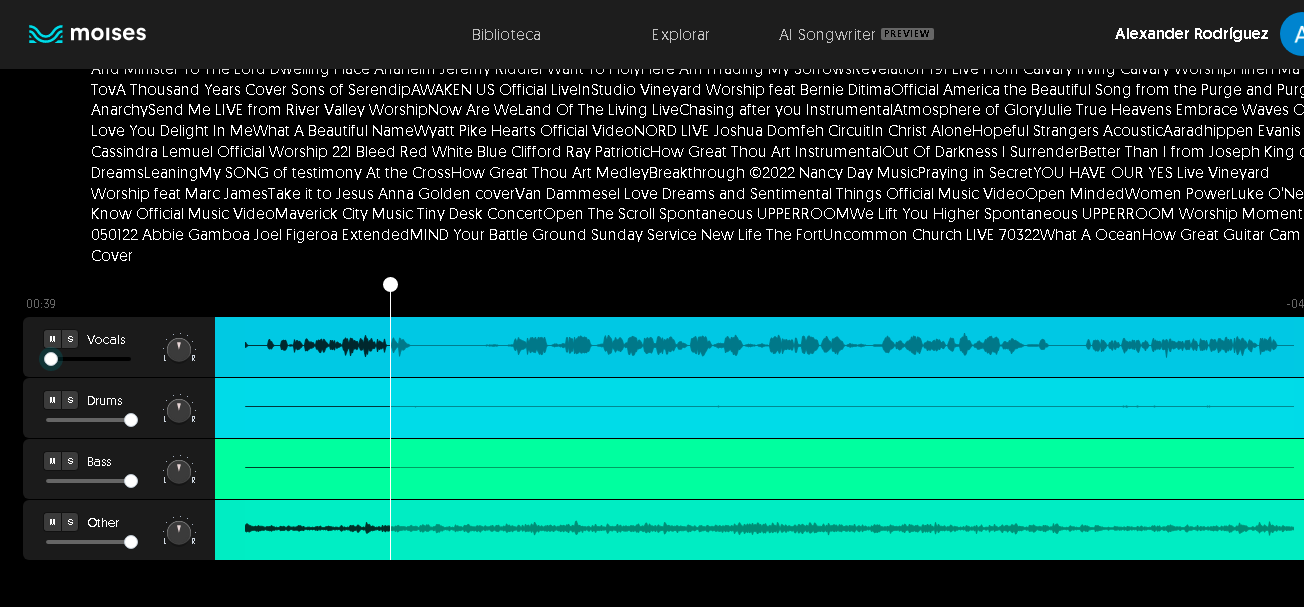This screenshot has width=1304, height=607.
Task: Click the Vocals volume slider handle
Action: coord(51,359)
